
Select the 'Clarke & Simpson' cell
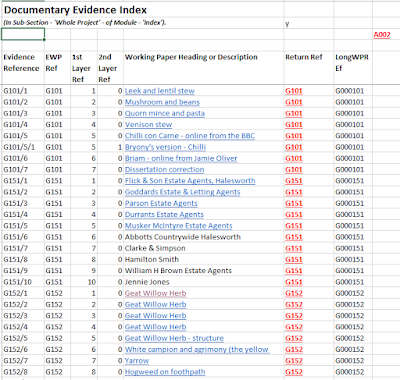click(x=204, y=248)
